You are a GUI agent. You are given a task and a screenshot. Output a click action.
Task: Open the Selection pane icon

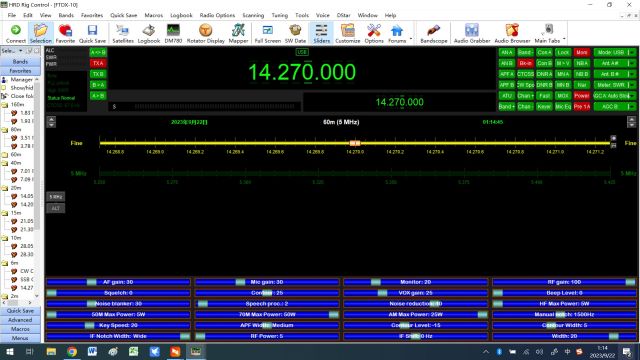point(41,33)
